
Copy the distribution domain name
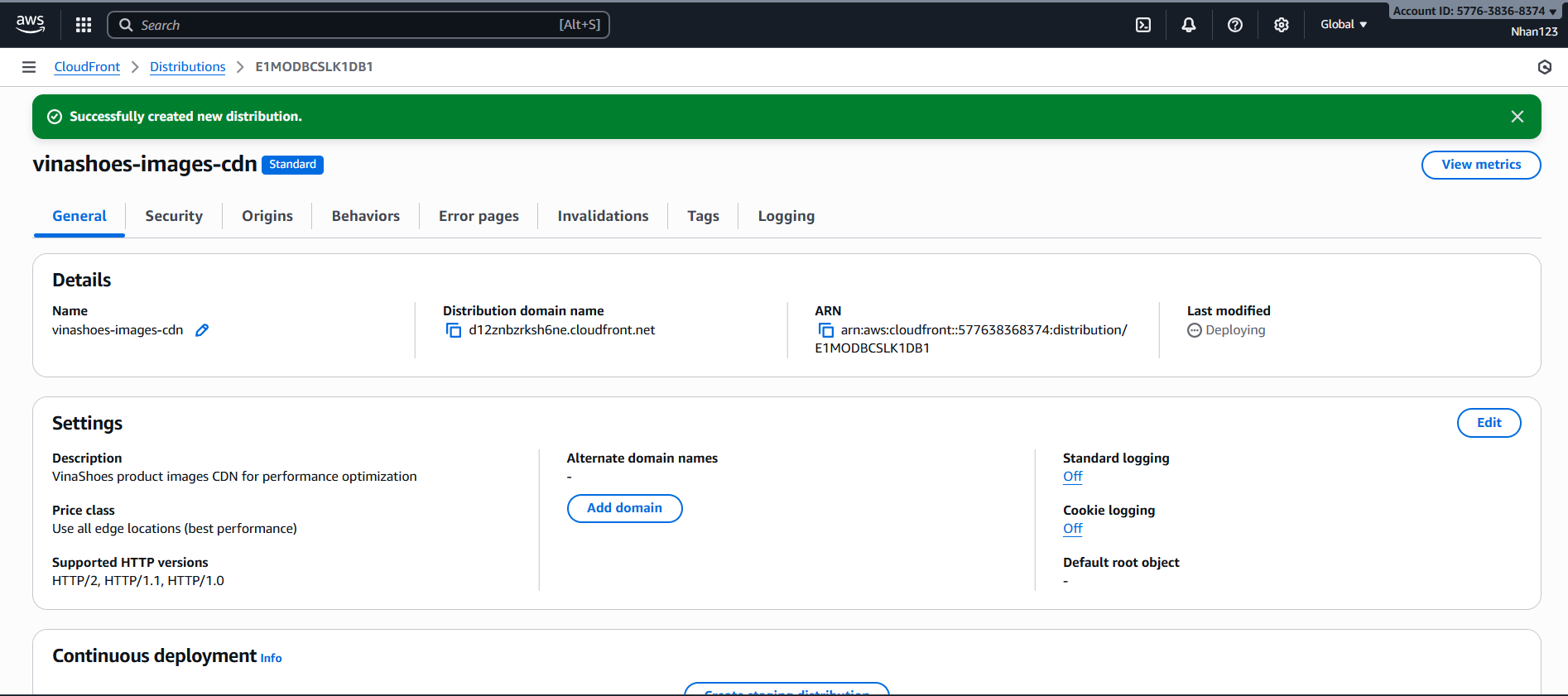[454, 330]
